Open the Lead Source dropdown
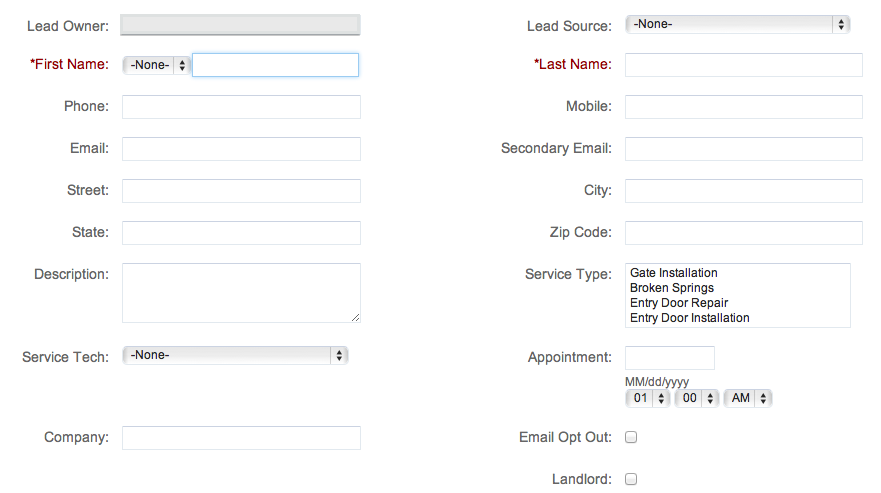This screenshot has height=493, width=881. point(737,24)
